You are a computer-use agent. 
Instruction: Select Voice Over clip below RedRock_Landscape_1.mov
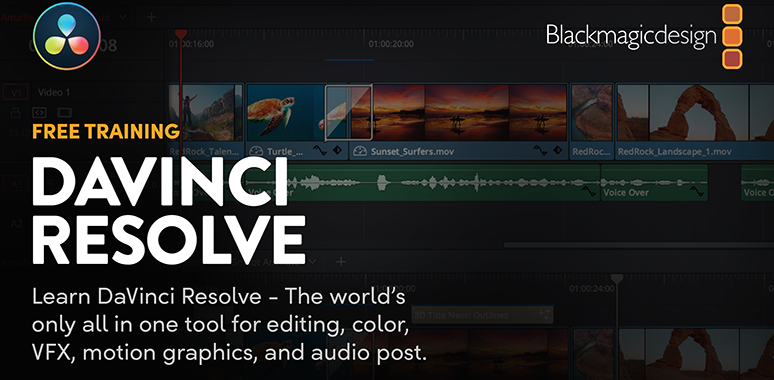pos(654,183)
